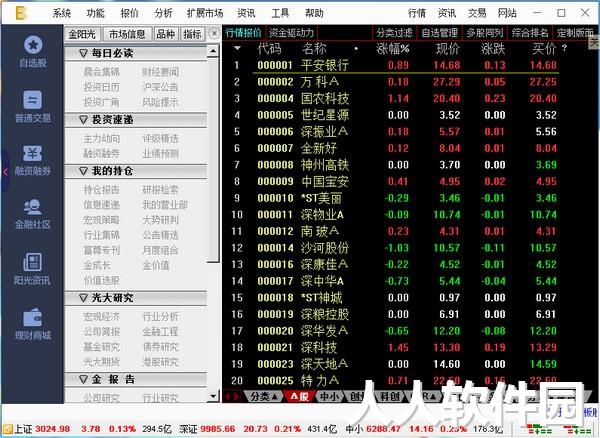Screen dimensions: 600x438
Task: Select the 中小 bottom tab
Action: (x=329, y=397)
